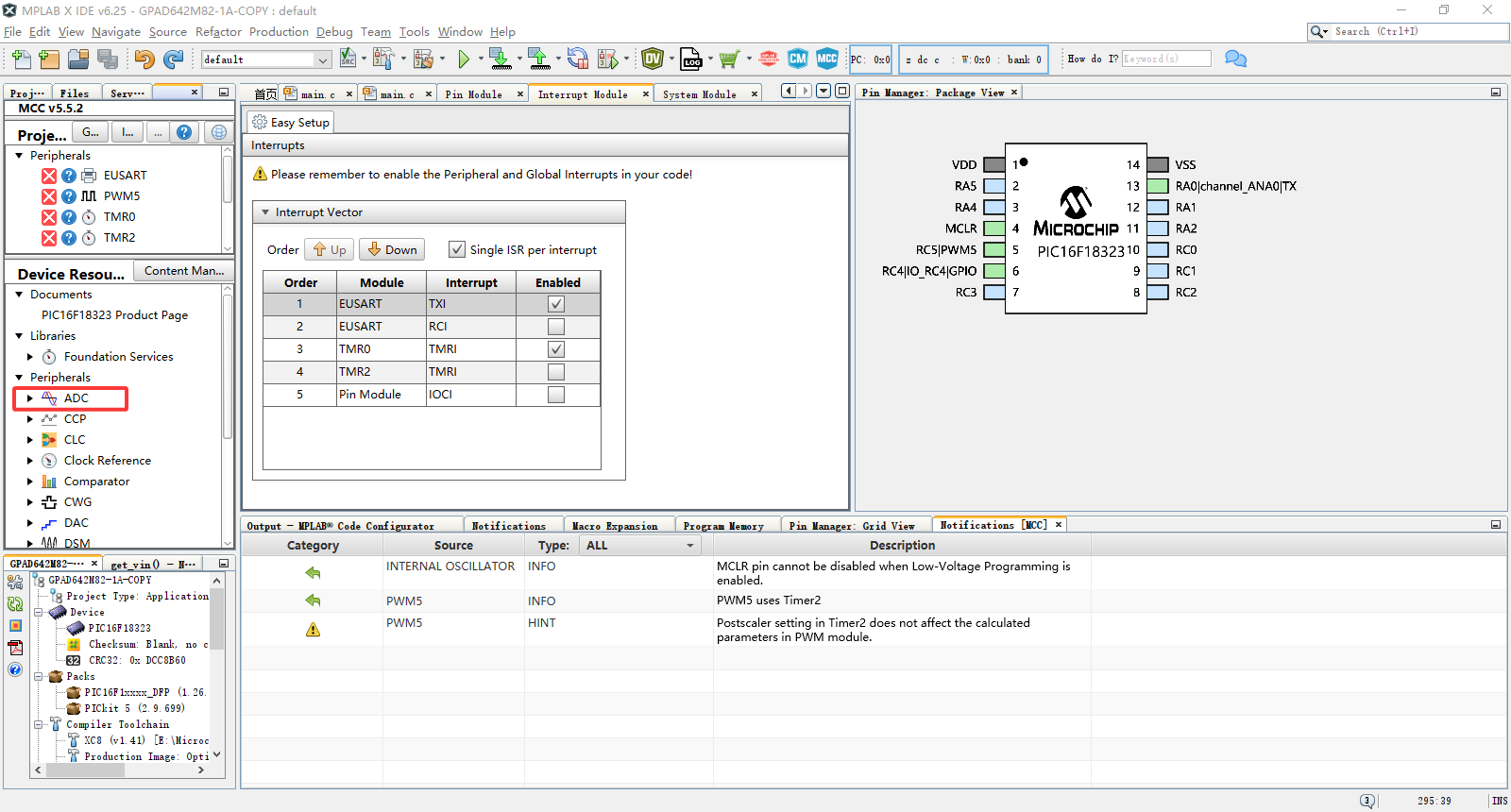Viewport: 1511px width, 812px height.
Task: Expand the Clock Reference tree node
Action: point(30,461)
